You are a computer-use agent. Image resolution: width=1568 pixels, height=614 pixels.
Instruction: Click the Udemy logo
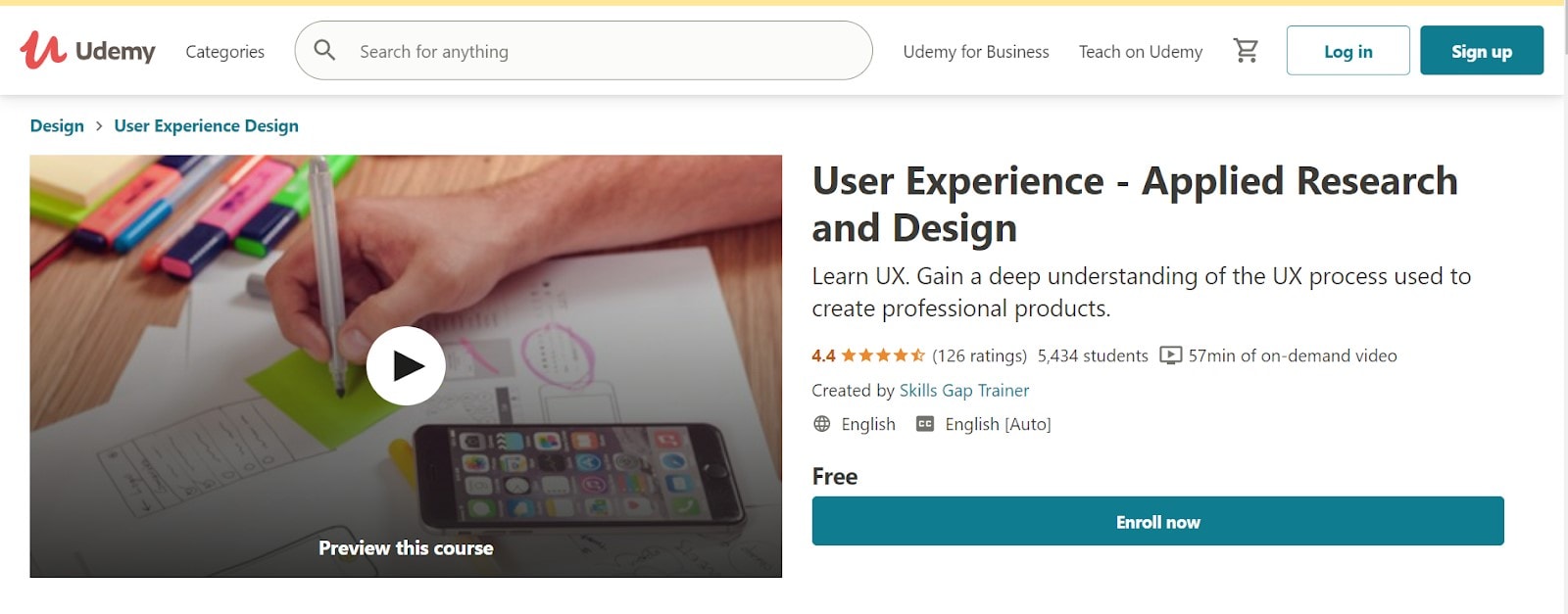(87, 51)
